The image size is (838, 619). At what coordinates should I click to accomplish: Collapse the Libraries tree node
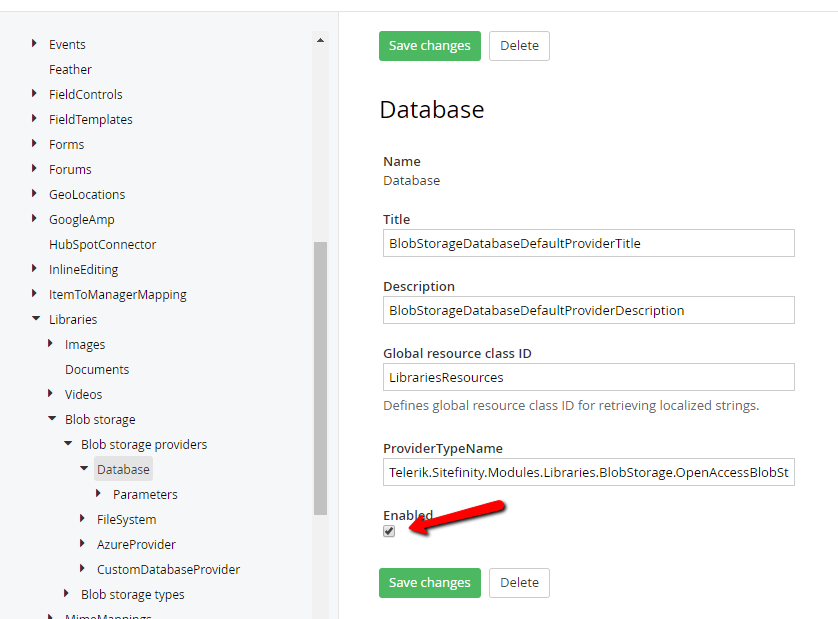coord(36,319)
